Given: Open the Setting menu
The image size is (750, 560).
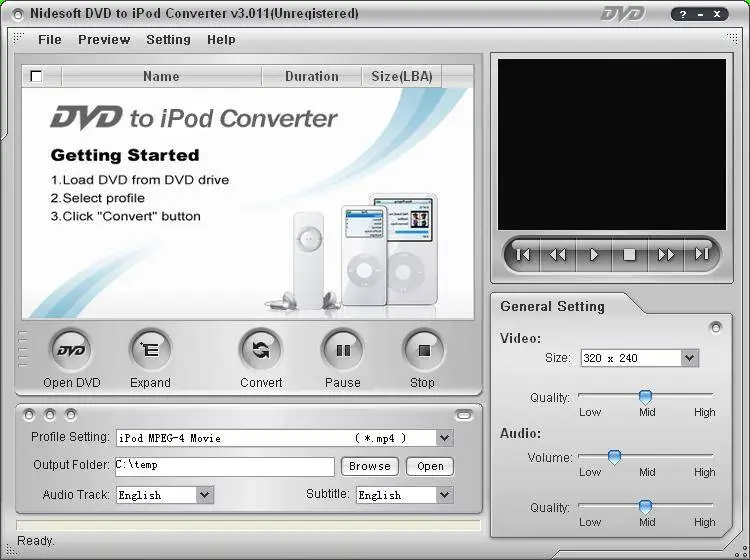Looking at the screenshot, I should [168, 40].
